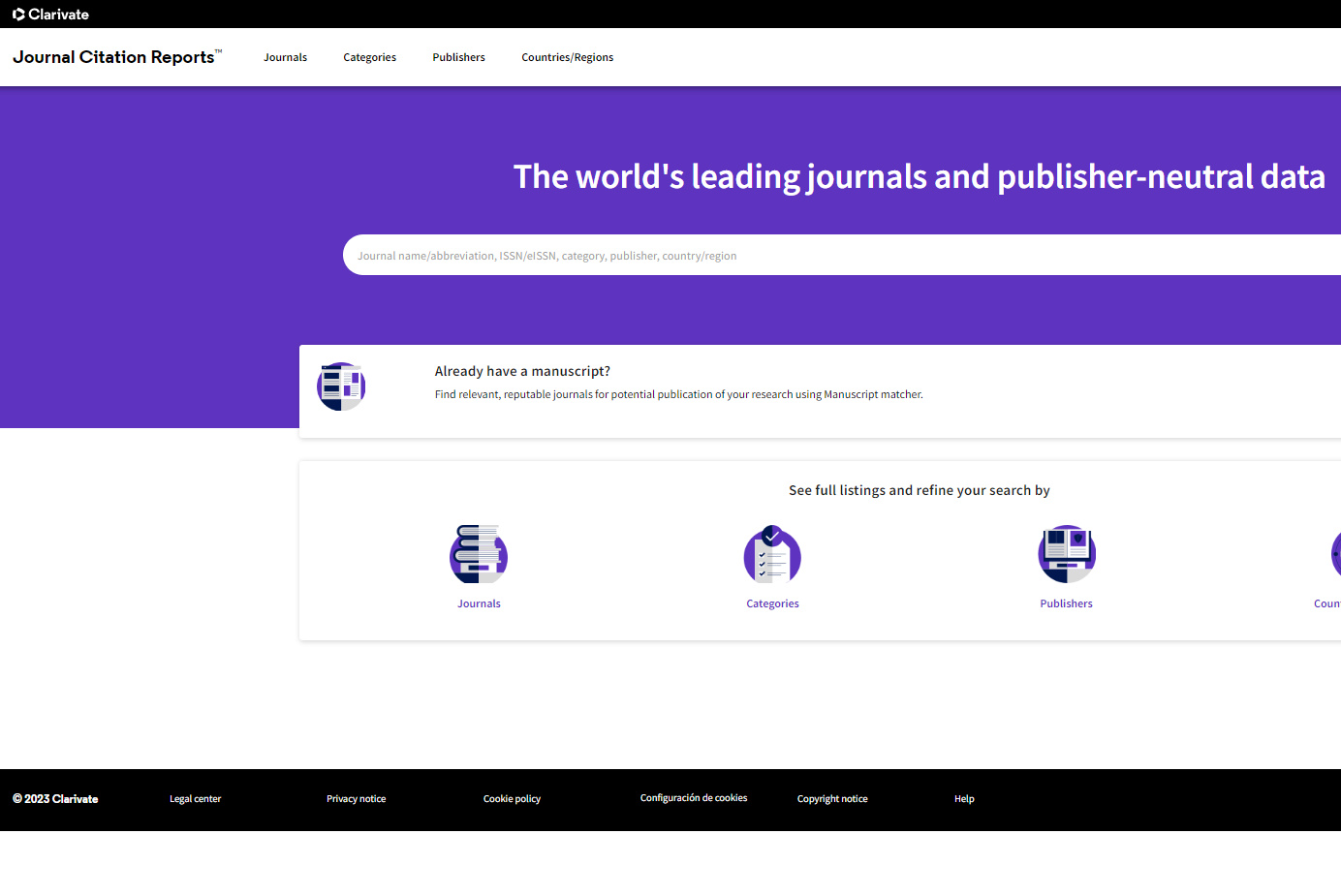Open Legal center footer link
This screenshot has width=1341, height=896.
point(195,799)
